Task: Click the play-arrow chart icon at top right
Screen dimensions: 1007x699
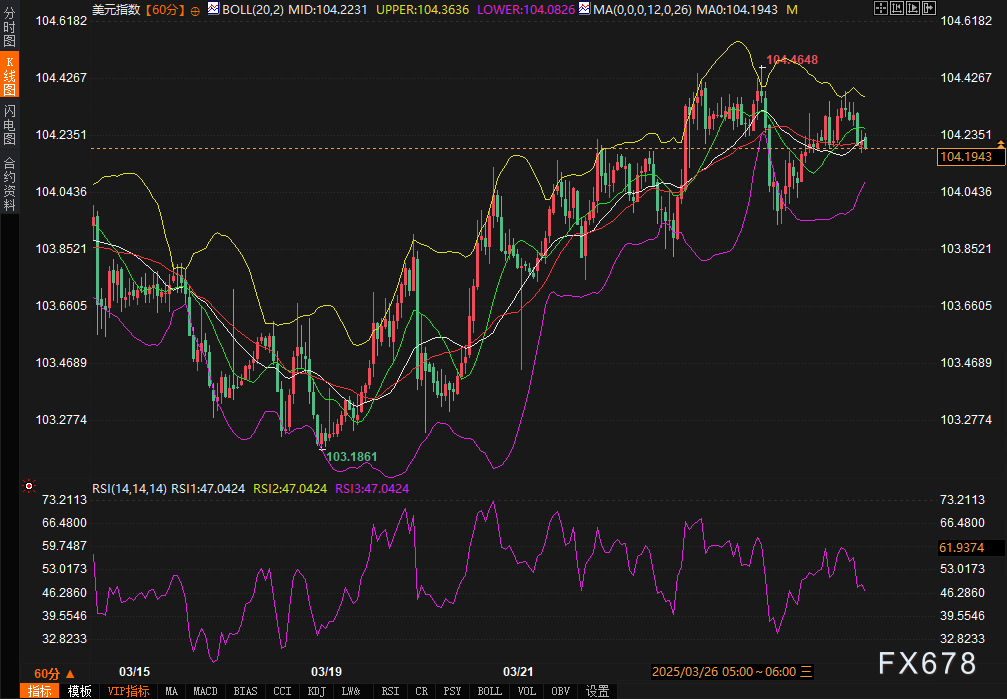Action: (913, 8)
